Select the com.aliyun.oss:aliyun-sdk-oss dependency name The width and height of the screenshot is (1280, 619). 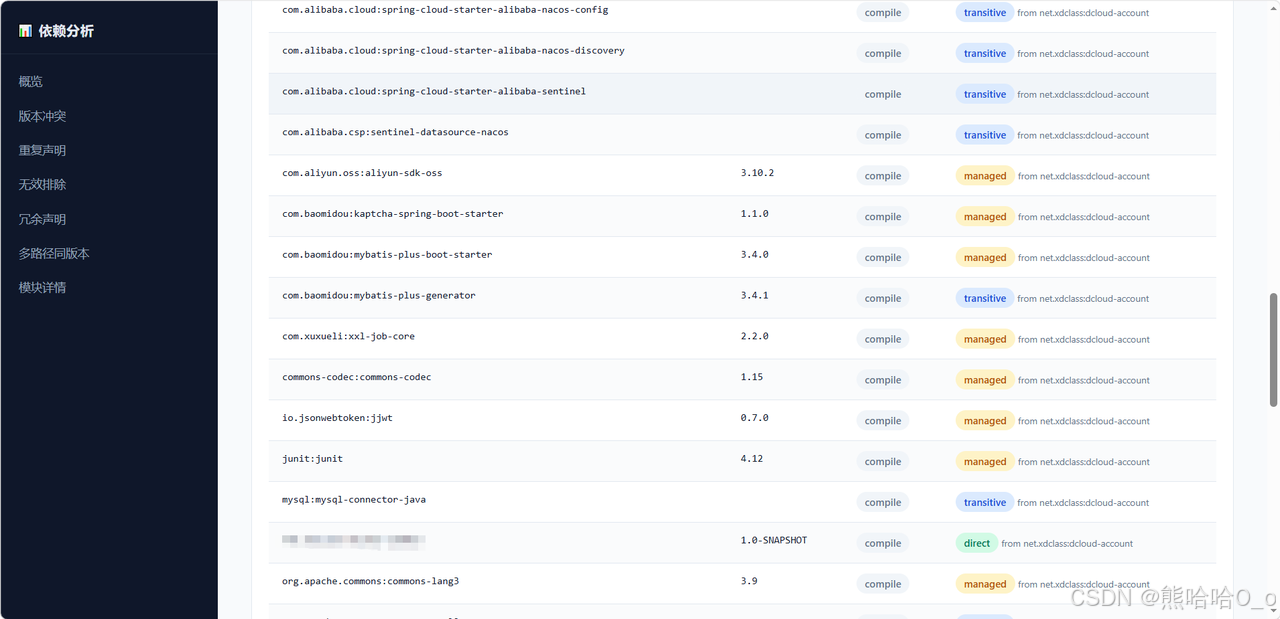(362, 173)
